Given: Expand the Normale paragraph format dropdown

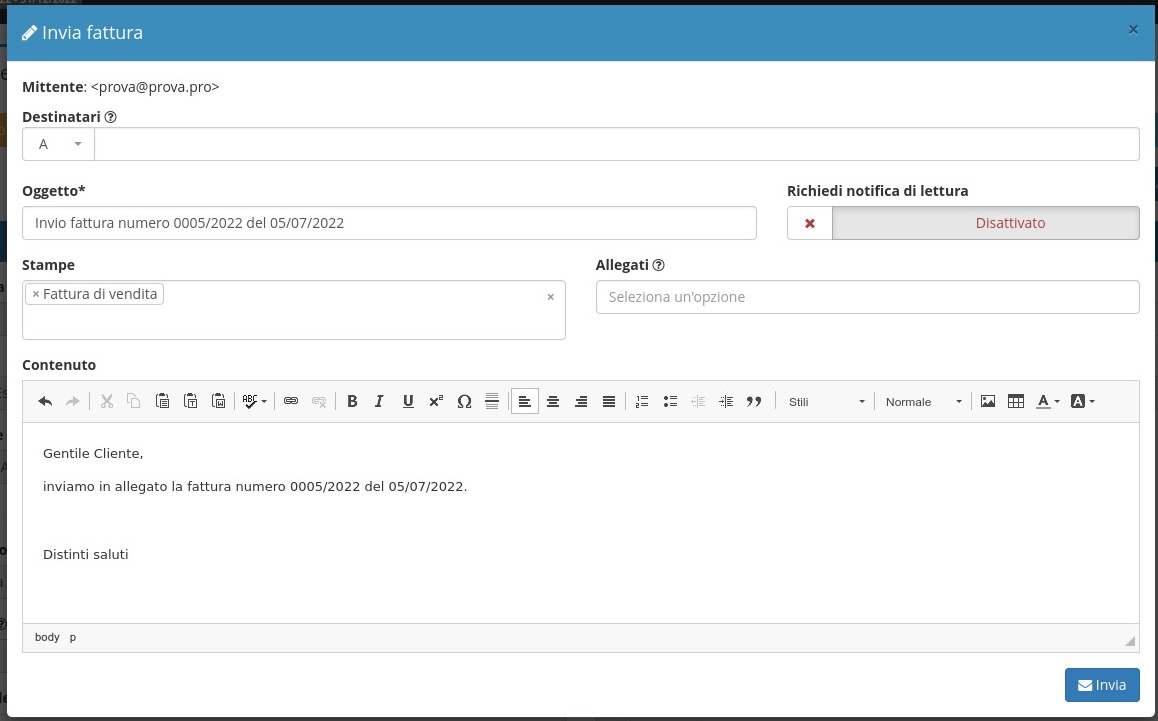Looking at the screenshot, I should pyautogui.click(x=923, y=402).
